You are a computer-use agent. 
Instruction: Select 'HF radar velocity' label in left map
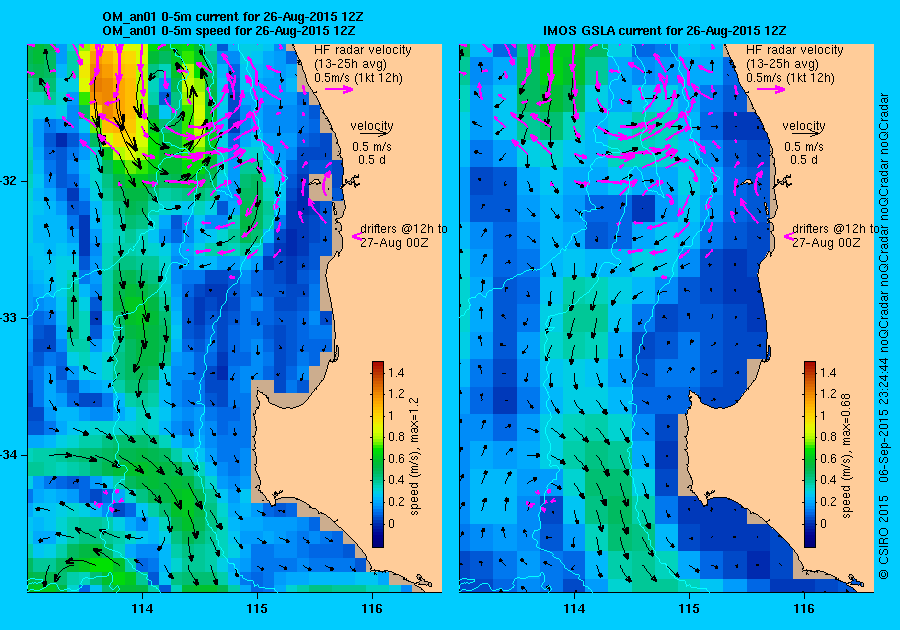click(363, 50)
